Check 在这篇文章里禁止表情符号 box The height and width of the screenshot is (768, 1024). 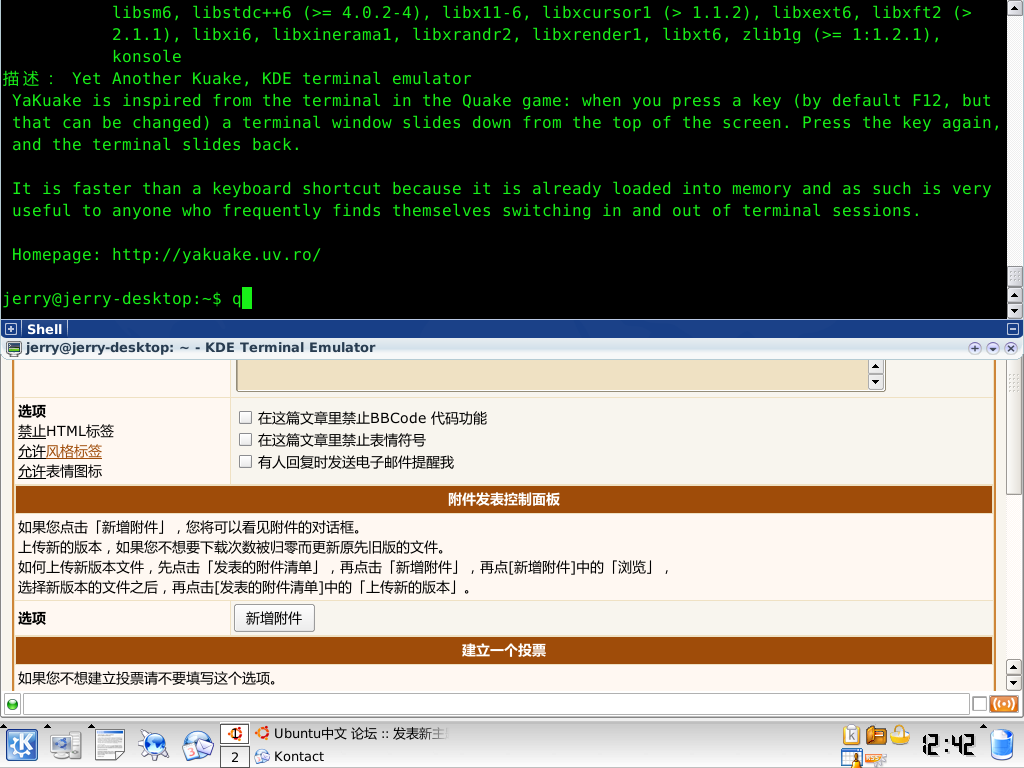click(246, 440)
